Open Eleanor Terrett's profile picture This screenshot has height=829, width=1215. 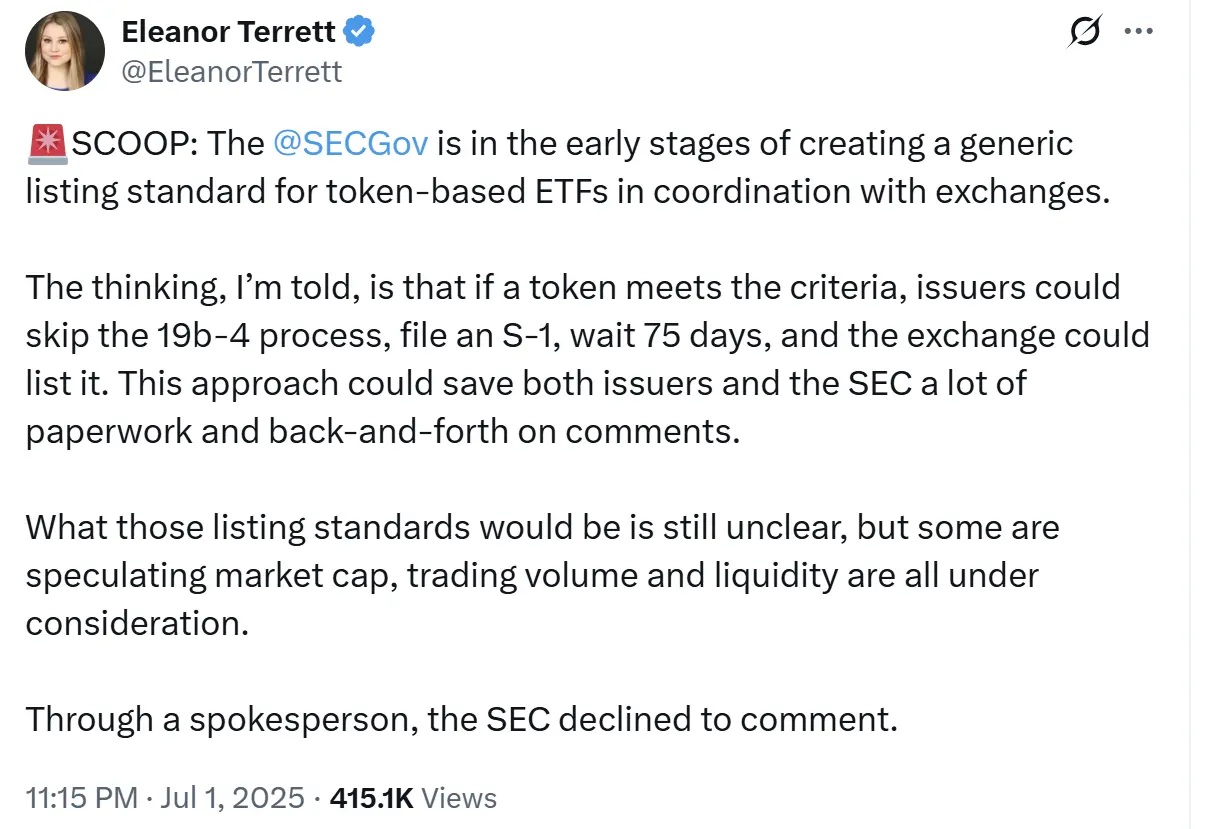click(66, 51)
